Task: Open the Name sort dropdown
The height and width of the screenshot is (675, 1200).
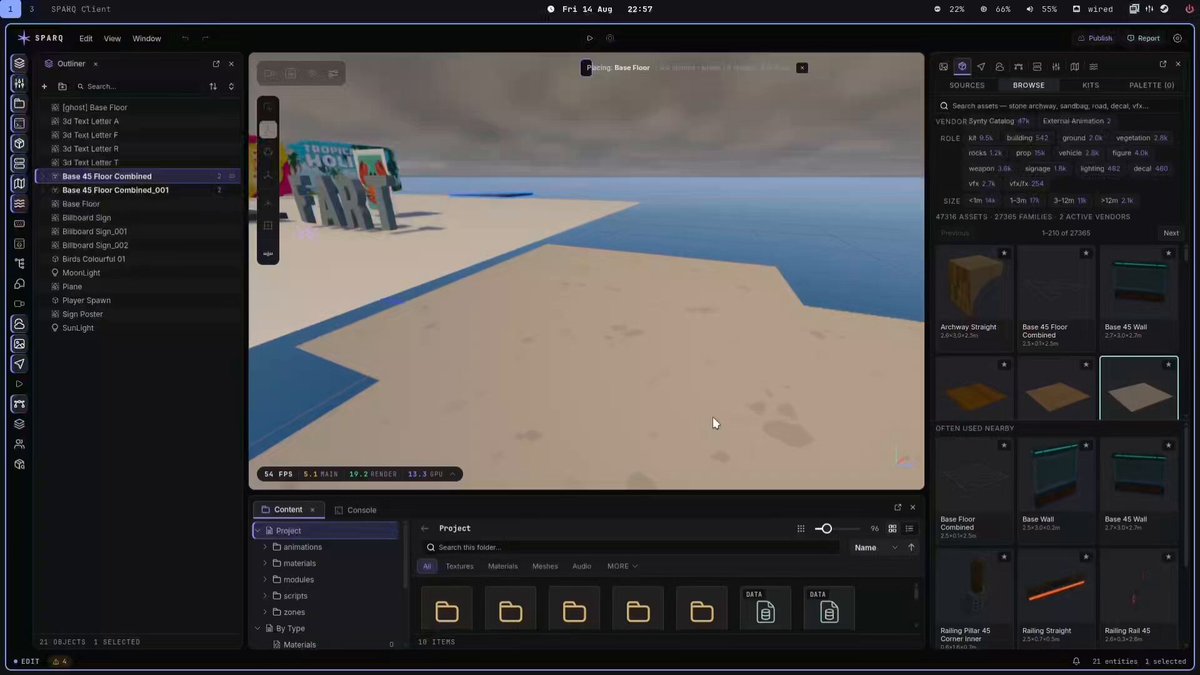Action: pyautogui.click(x=875, y=547)
